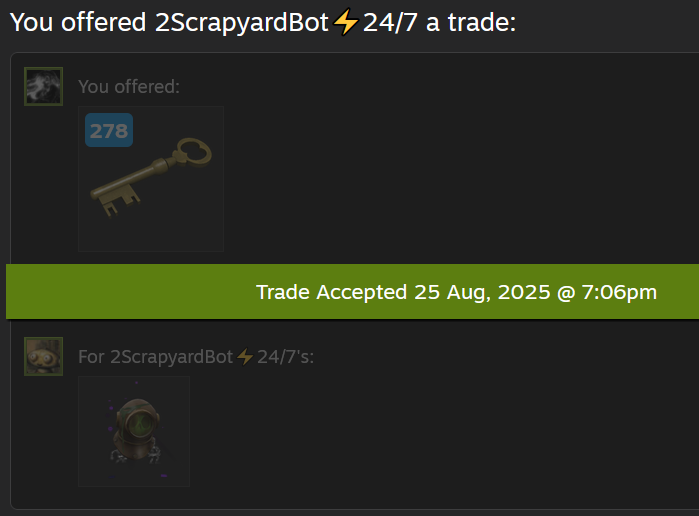Click the "24/7's:" text in lower label
The width and height of the screenshot is (699, 516).
pos(285,357)
